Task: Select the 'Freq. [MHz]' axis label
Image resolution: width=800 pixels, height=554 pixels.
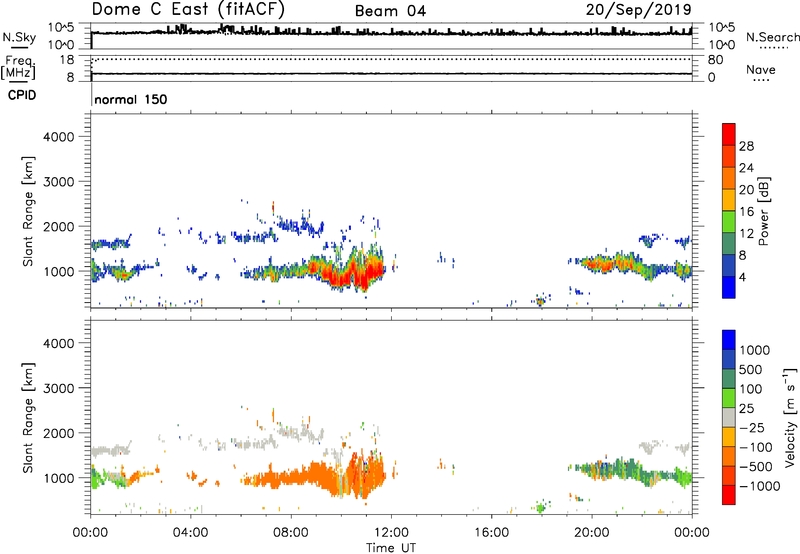Action: click(x=18, y=67)
